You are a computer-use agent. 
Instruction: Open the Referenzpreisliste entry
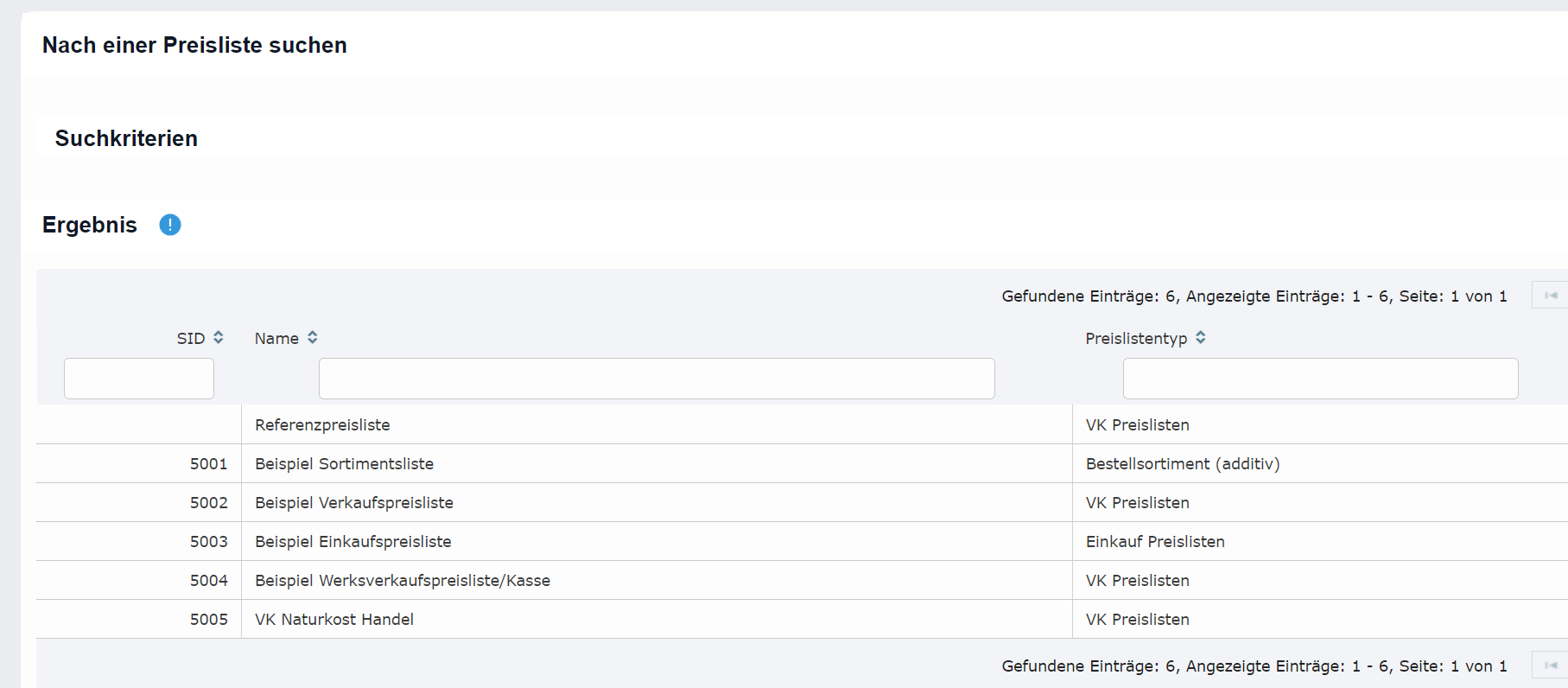tap(322, 425)
